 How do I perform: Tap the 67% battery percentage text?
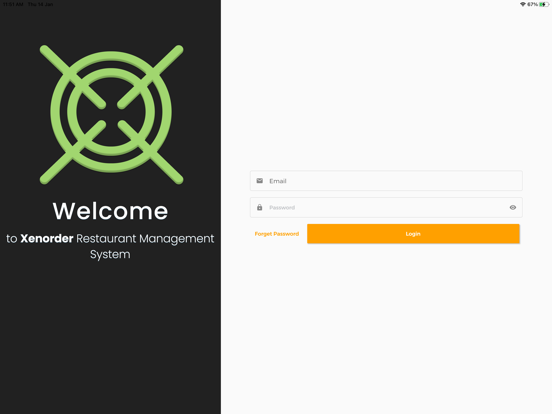[x=532, y=4]
